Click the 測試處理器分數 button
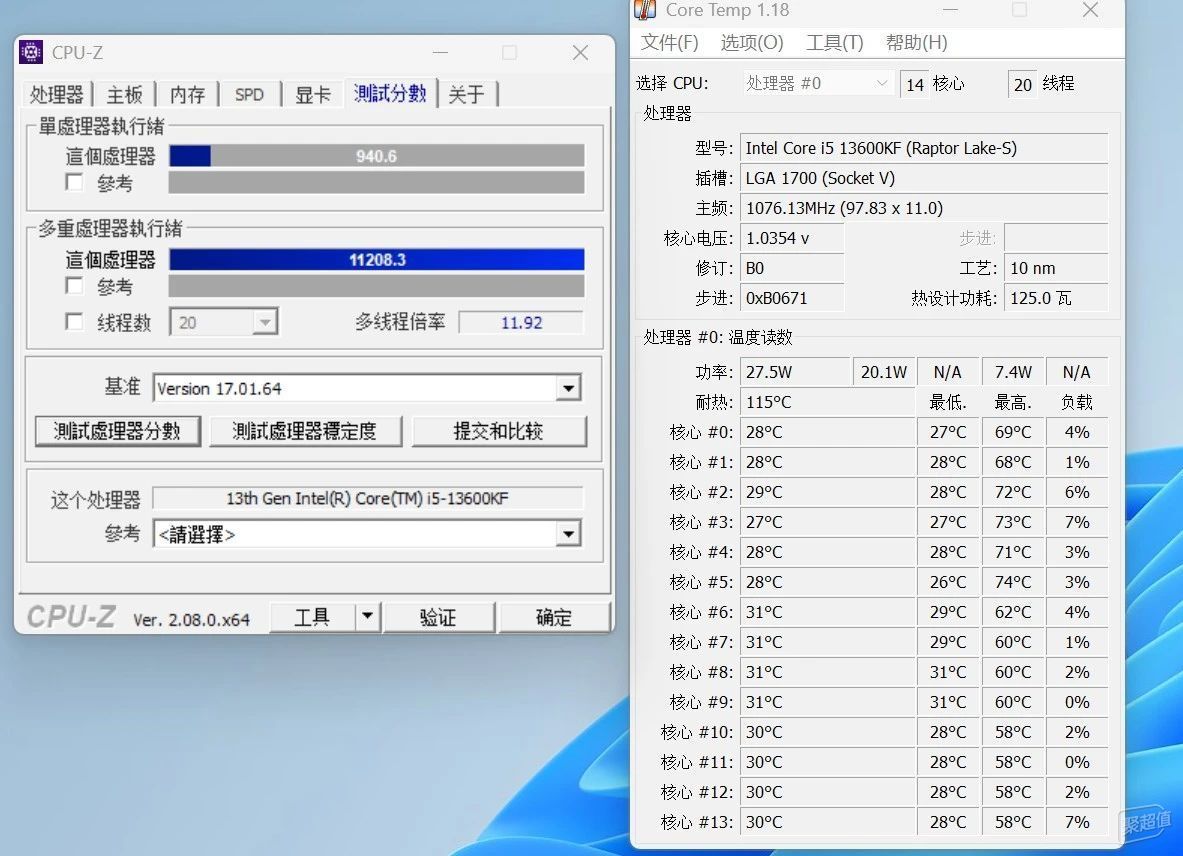The width and height of the screenshot is (1183, 856). [x=118, y=431]
